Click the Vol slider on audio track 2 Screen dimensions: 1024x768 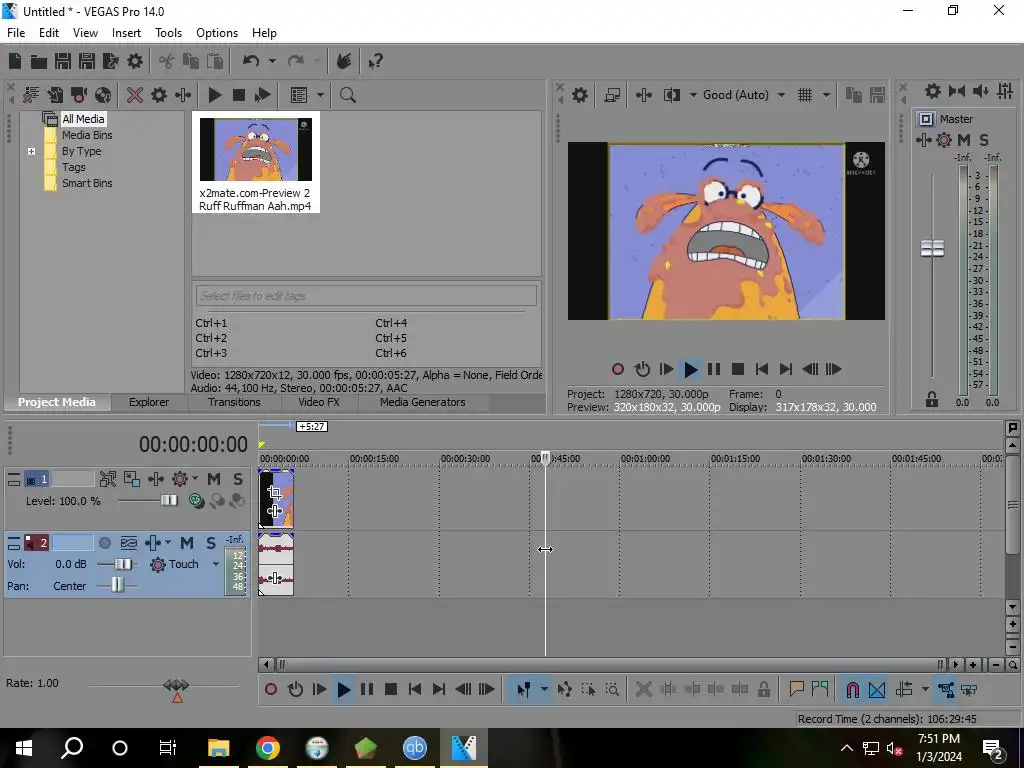tap(122, 564)
